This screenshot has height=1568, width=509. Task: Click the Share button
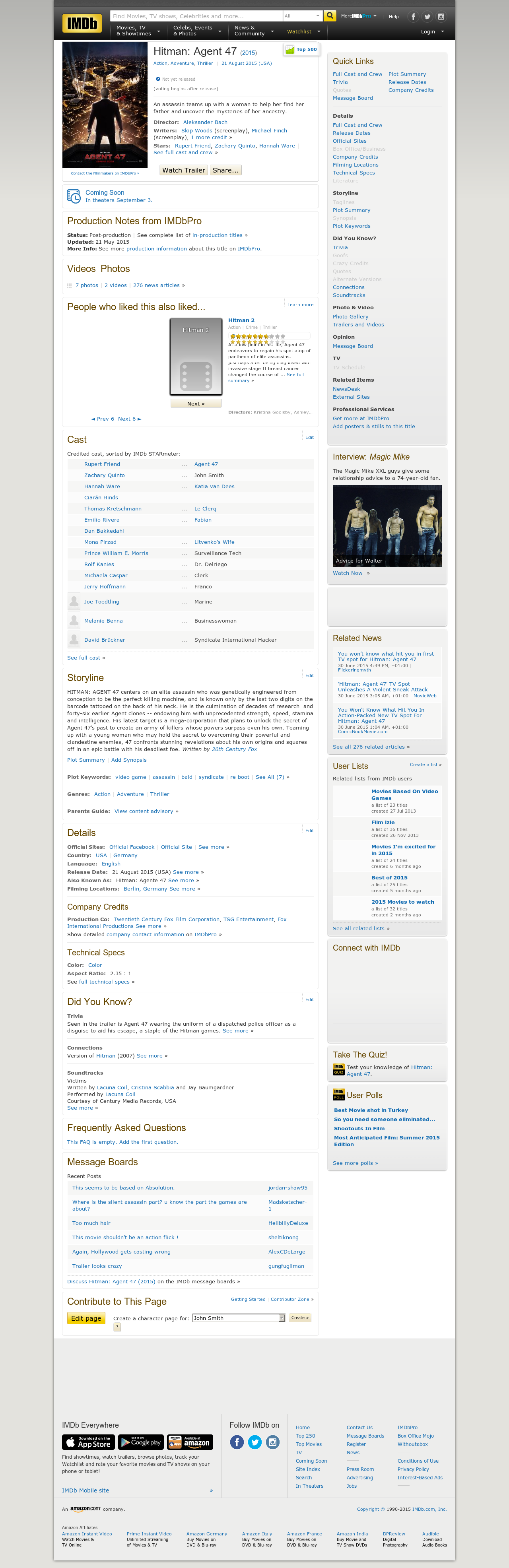(225, 171)
